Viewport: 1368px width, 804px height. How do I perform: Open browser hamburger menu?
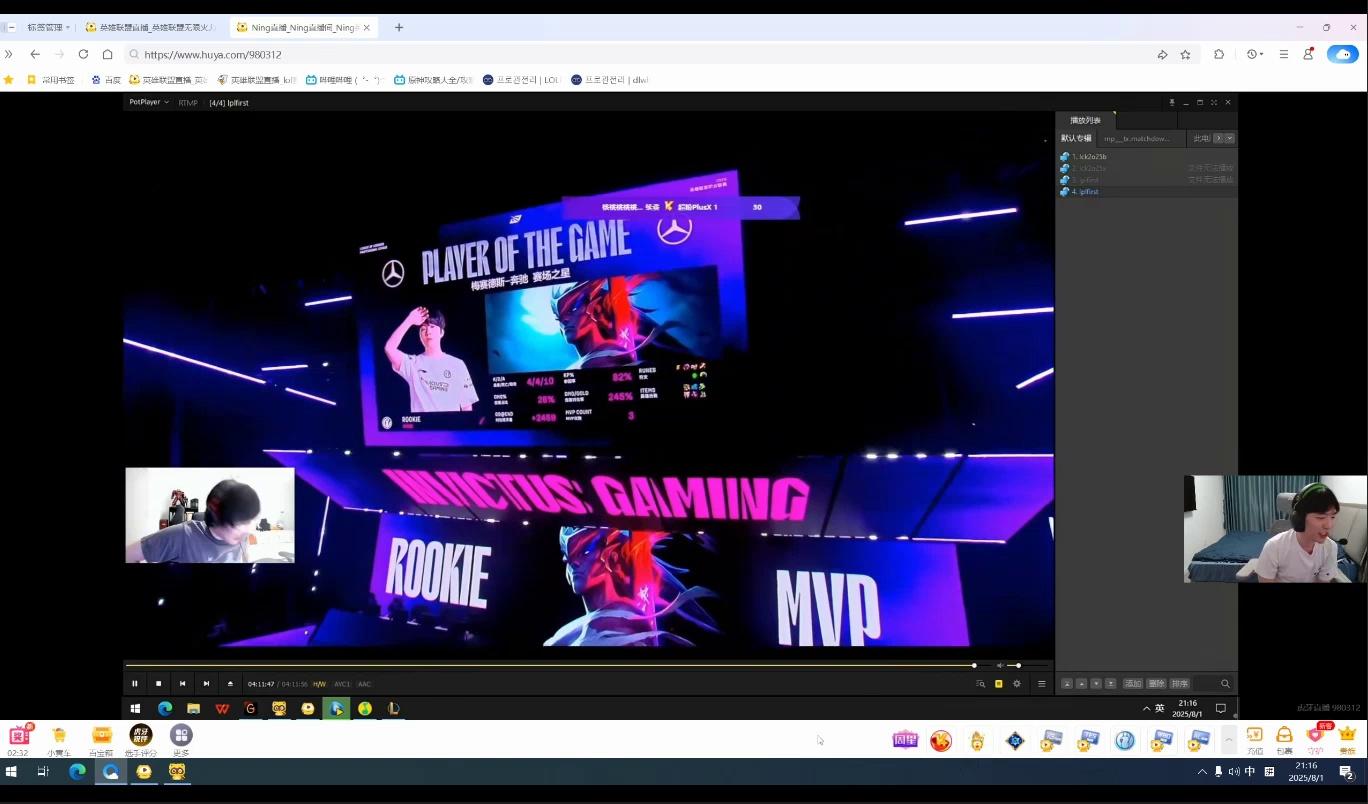(1283, 54)
